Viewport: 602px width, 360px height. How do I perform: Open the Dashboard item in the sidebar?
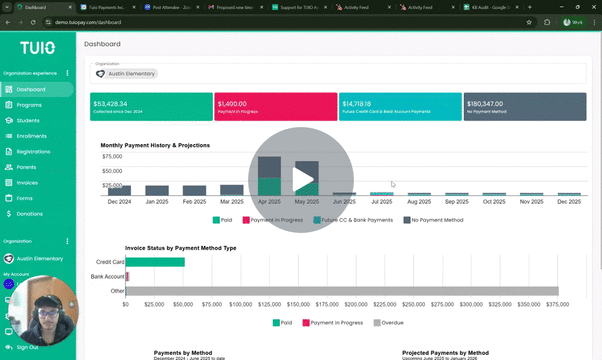(x=37, y=89)
